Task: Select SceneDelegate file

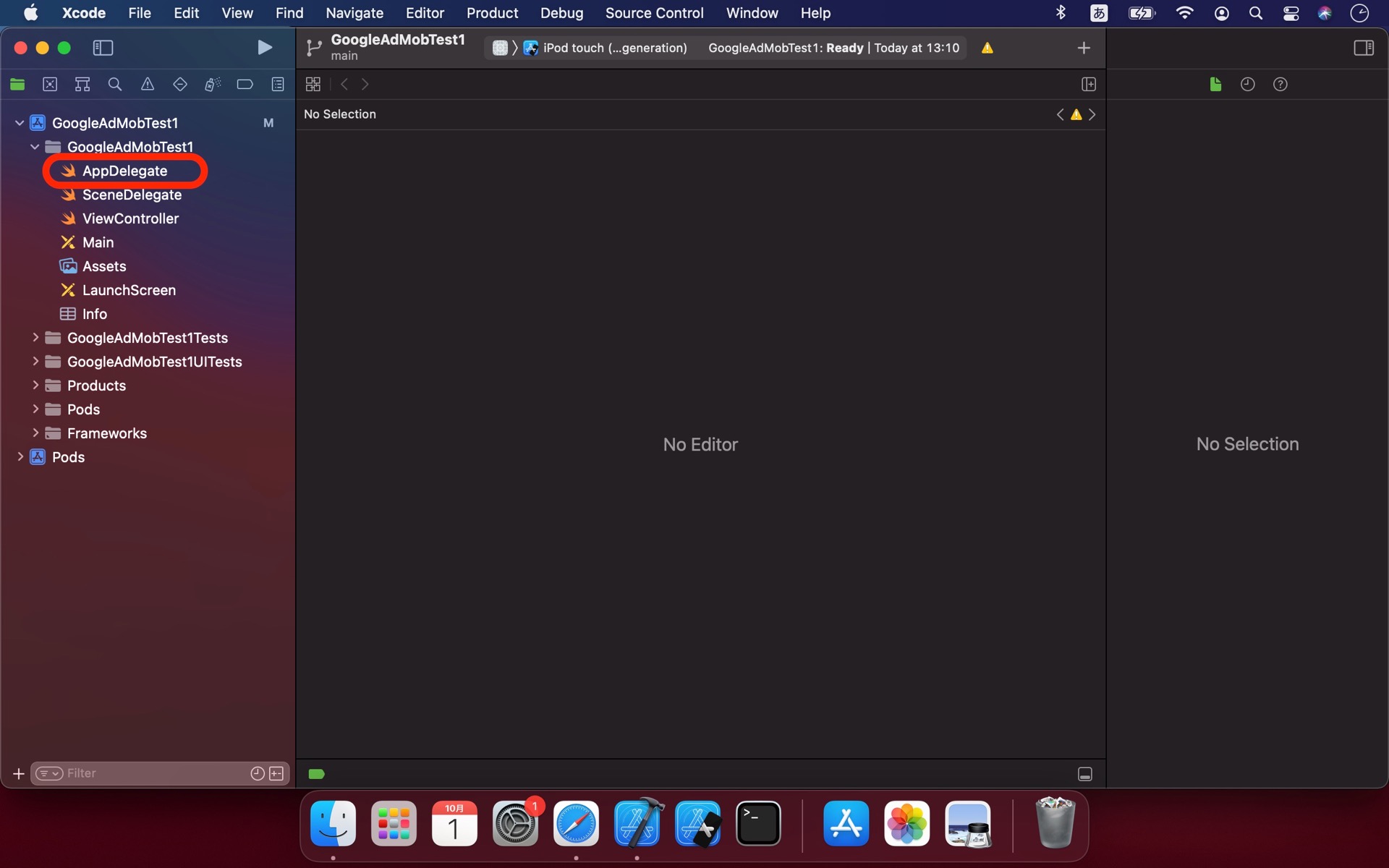Action: click(x=132, y=195)
